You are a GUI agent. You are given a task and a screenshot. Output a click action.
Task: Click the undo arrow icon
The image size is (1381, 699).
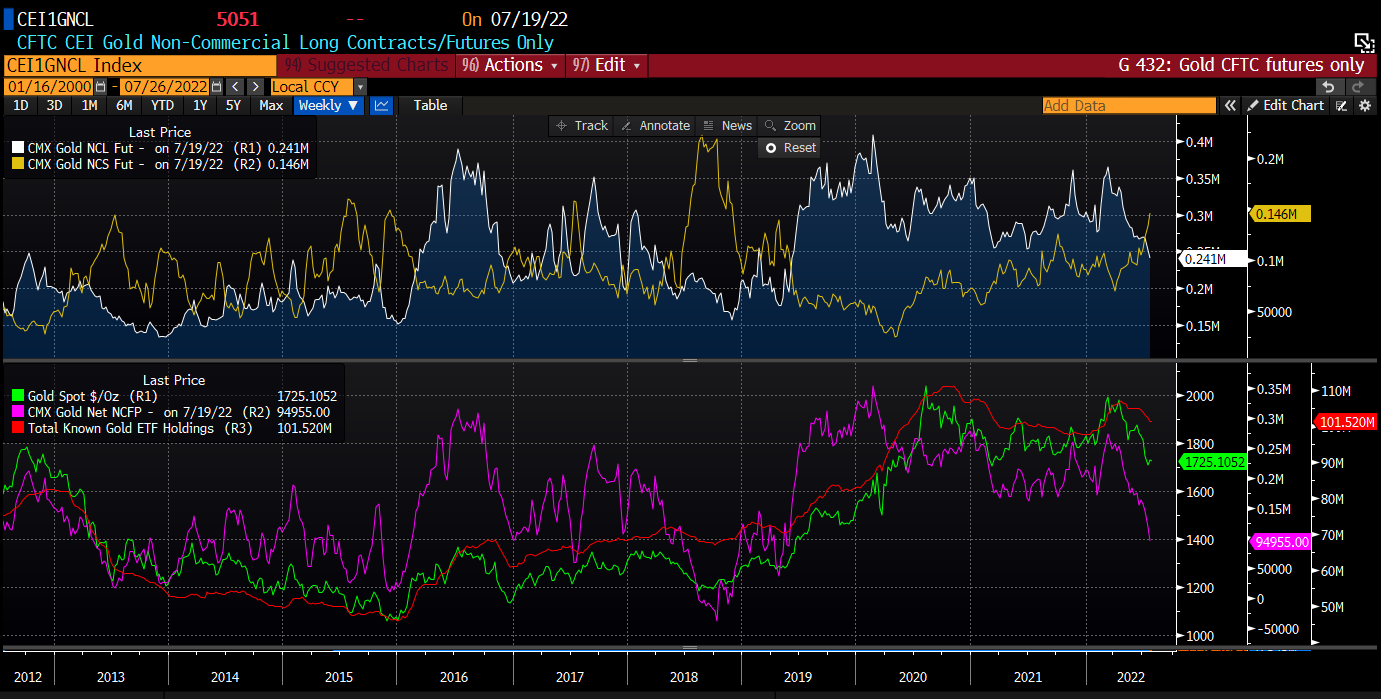[x=1329, y=87]
